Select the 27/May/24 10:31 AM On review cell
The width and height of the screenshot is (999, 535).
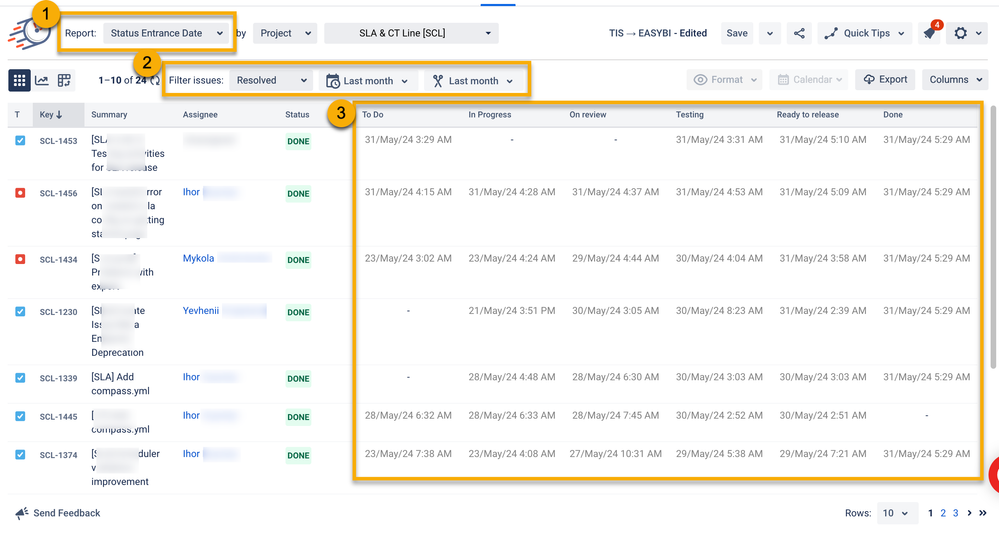pos(615,453)
